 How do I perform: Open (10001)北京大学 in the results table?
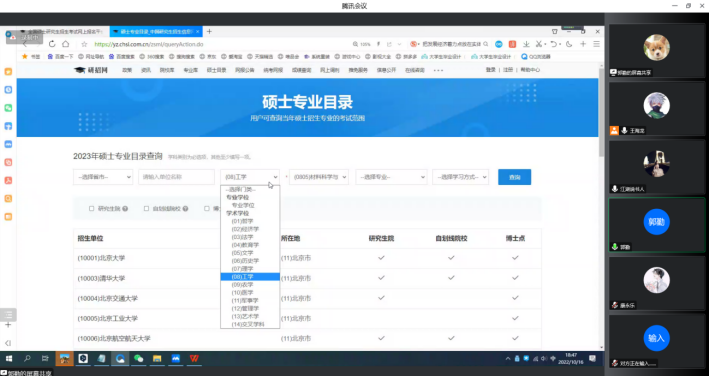point(101,258)
